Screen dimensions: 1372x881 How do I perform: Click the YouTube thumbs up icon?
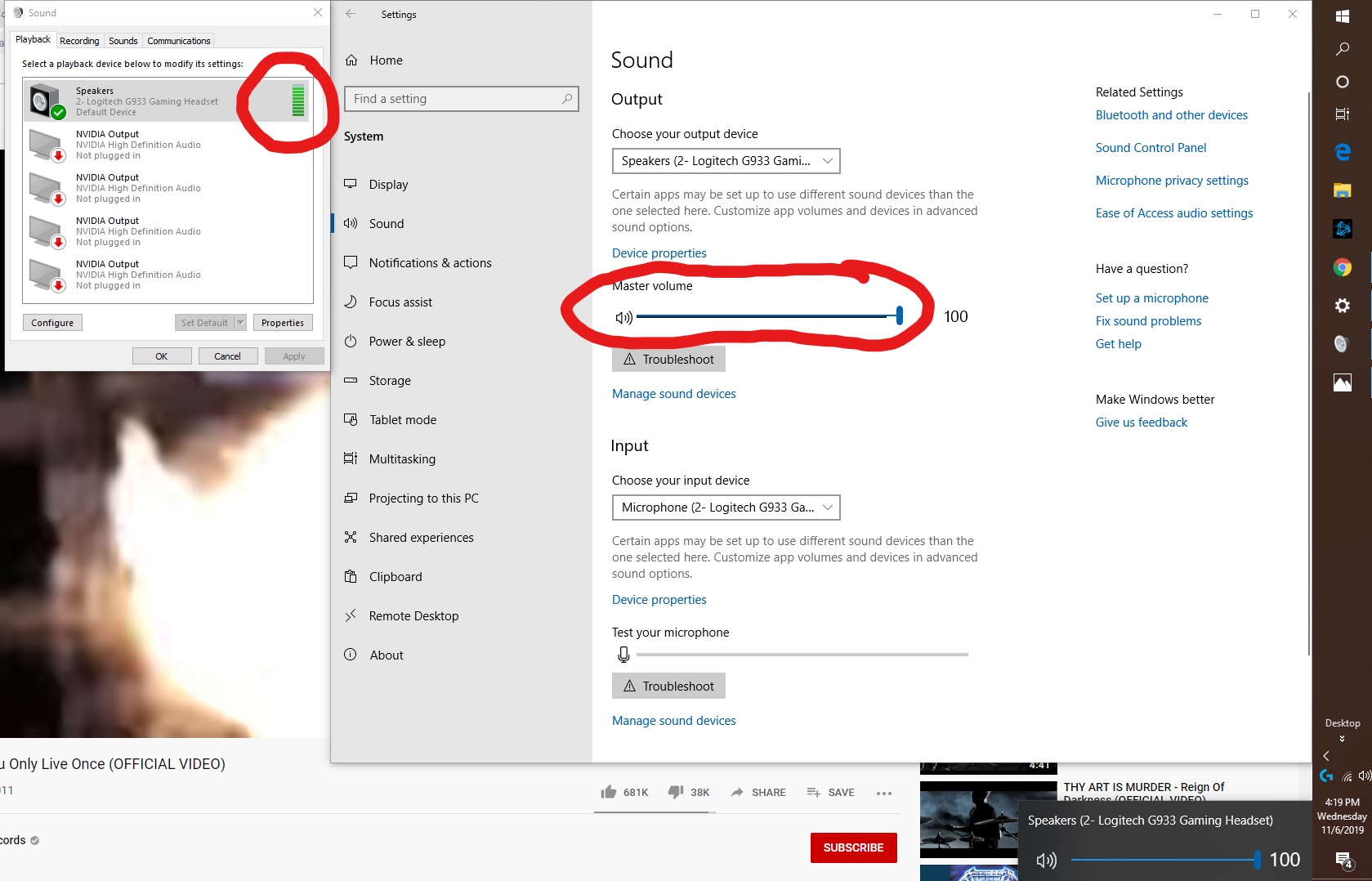(608, 792)
